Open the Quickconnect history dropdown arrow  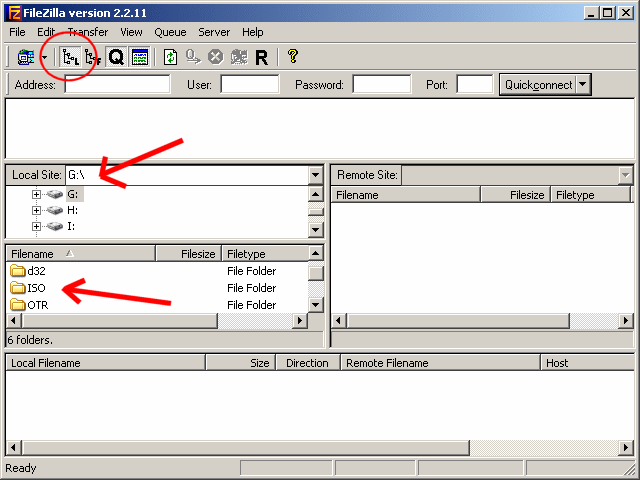tap(584, 85)
